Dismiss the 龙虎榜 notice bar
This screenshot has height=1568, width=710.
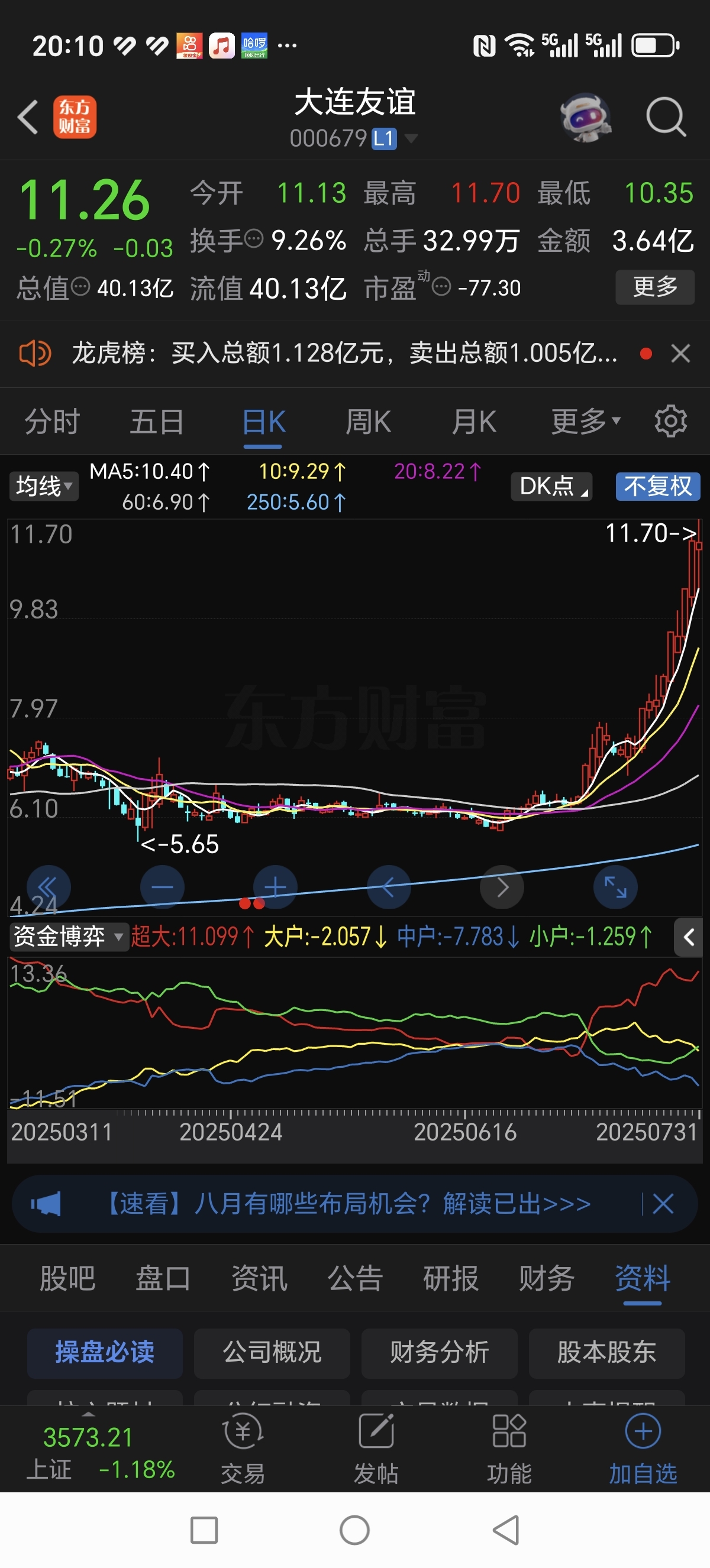click(681, 353)
